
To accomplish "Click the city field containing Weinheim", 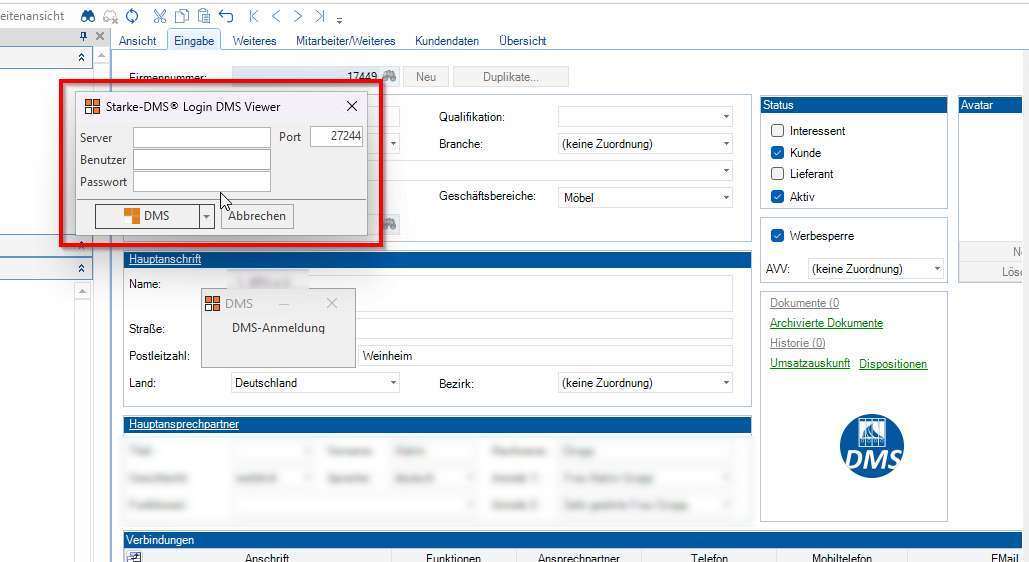I will (x=545, y=356).
